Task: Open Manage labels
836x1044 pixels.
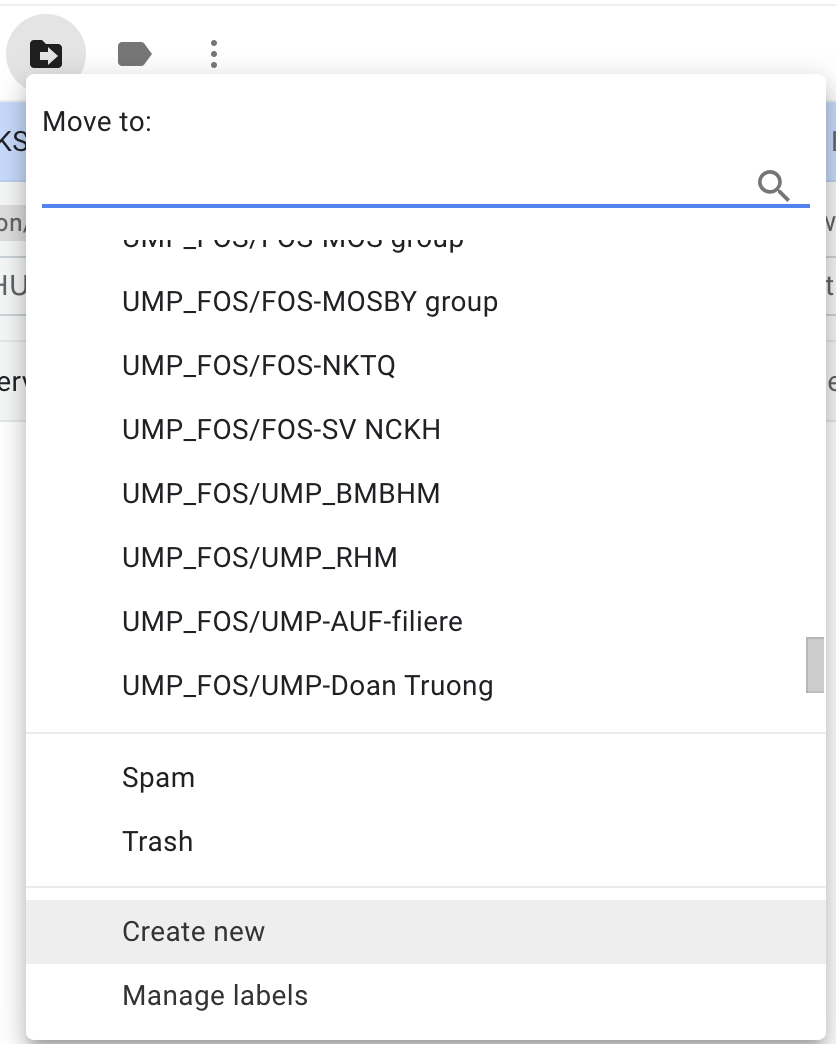Action: [x=215, y=996]
